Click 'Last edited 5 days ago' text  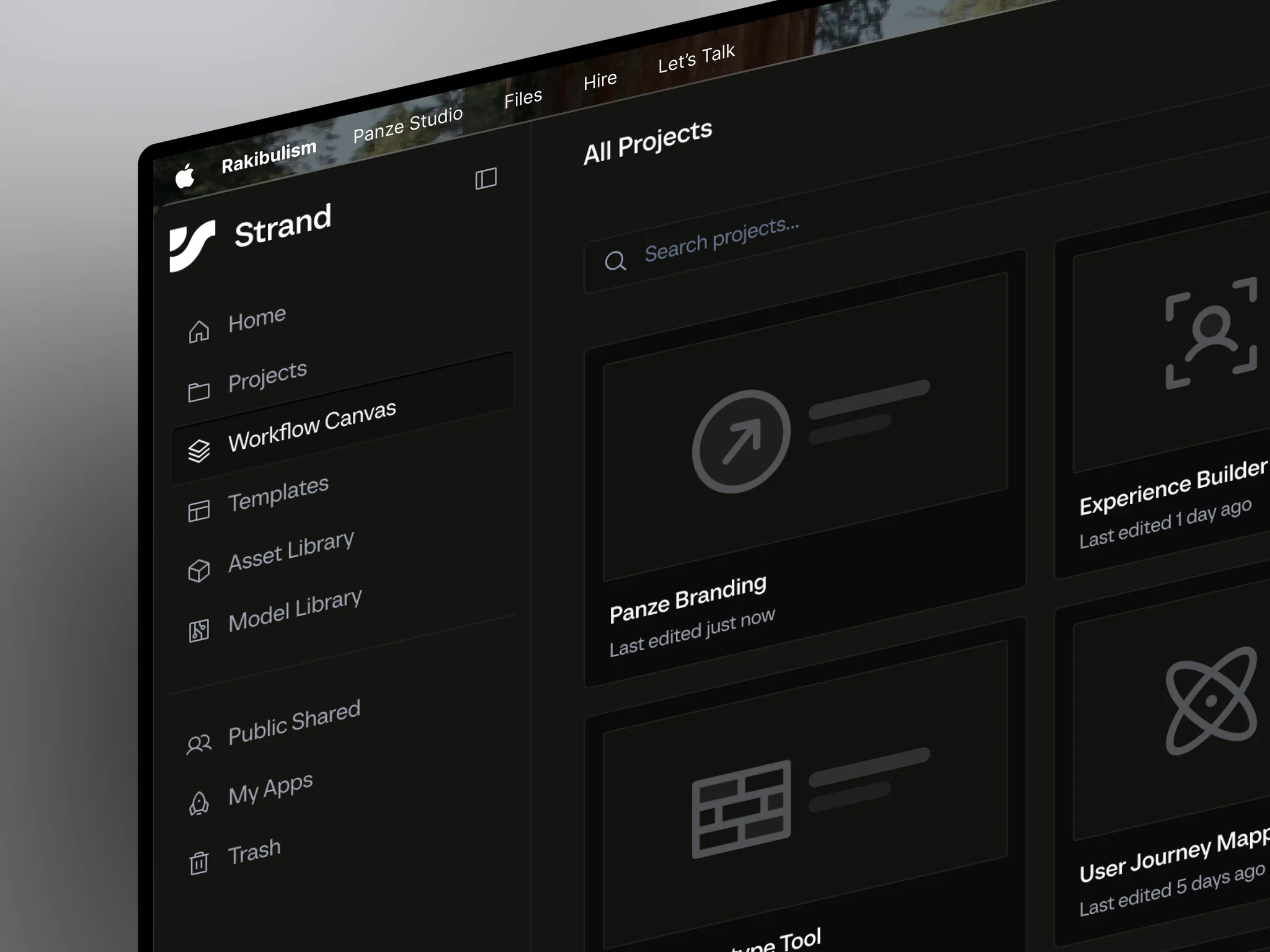(1171, 889)
